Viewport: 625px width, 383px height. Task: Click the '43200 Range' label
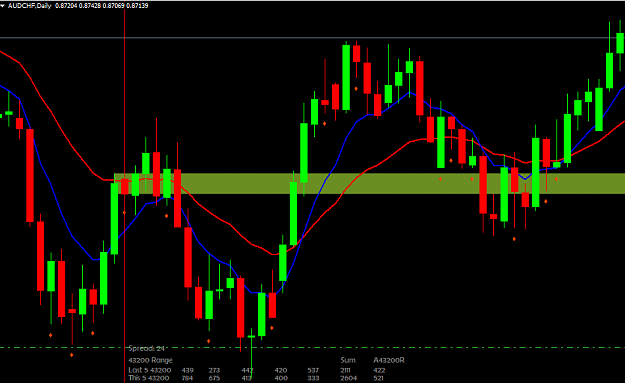click(x=150, y=360)
